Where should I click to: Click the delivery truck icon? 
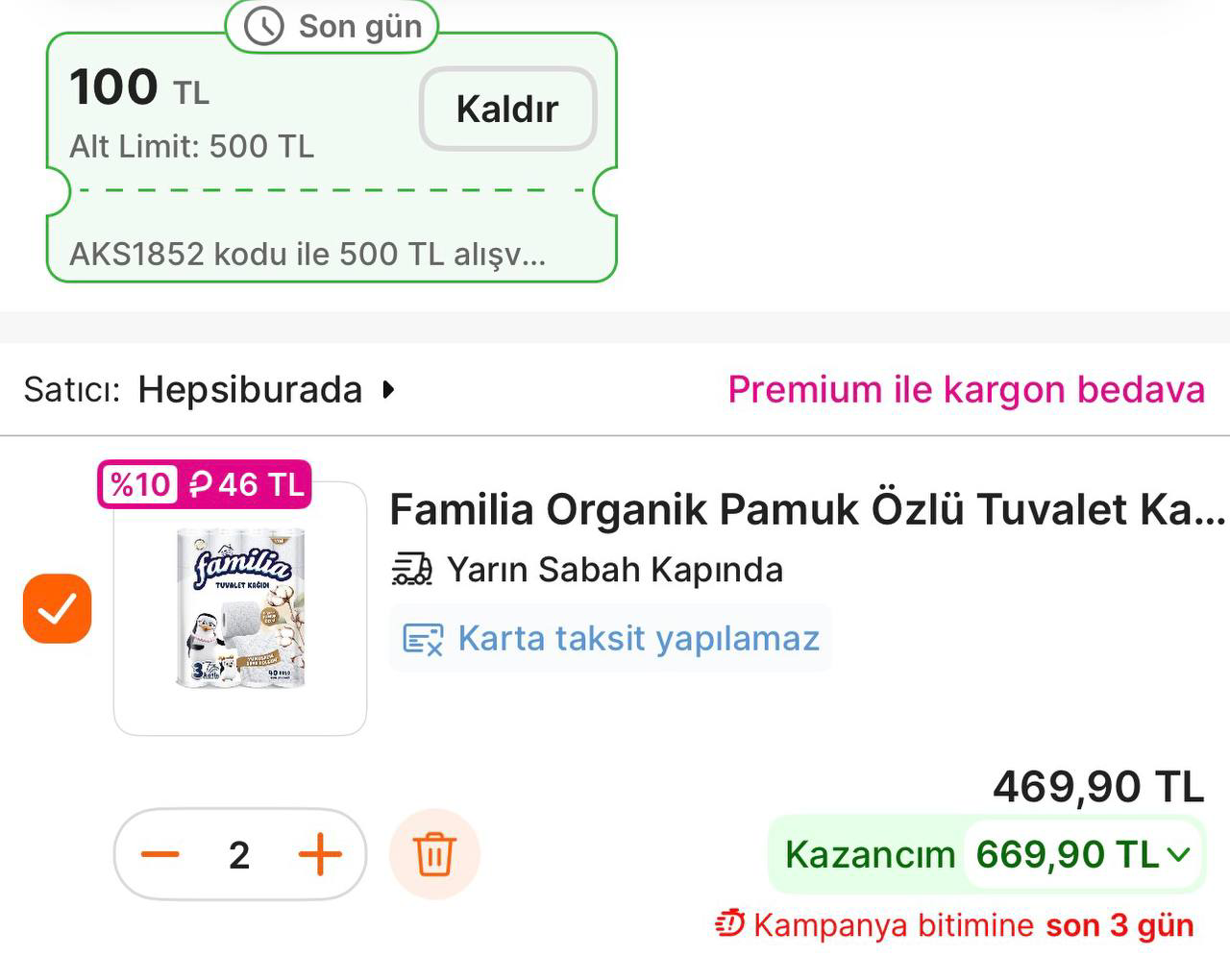coord(412,570)
